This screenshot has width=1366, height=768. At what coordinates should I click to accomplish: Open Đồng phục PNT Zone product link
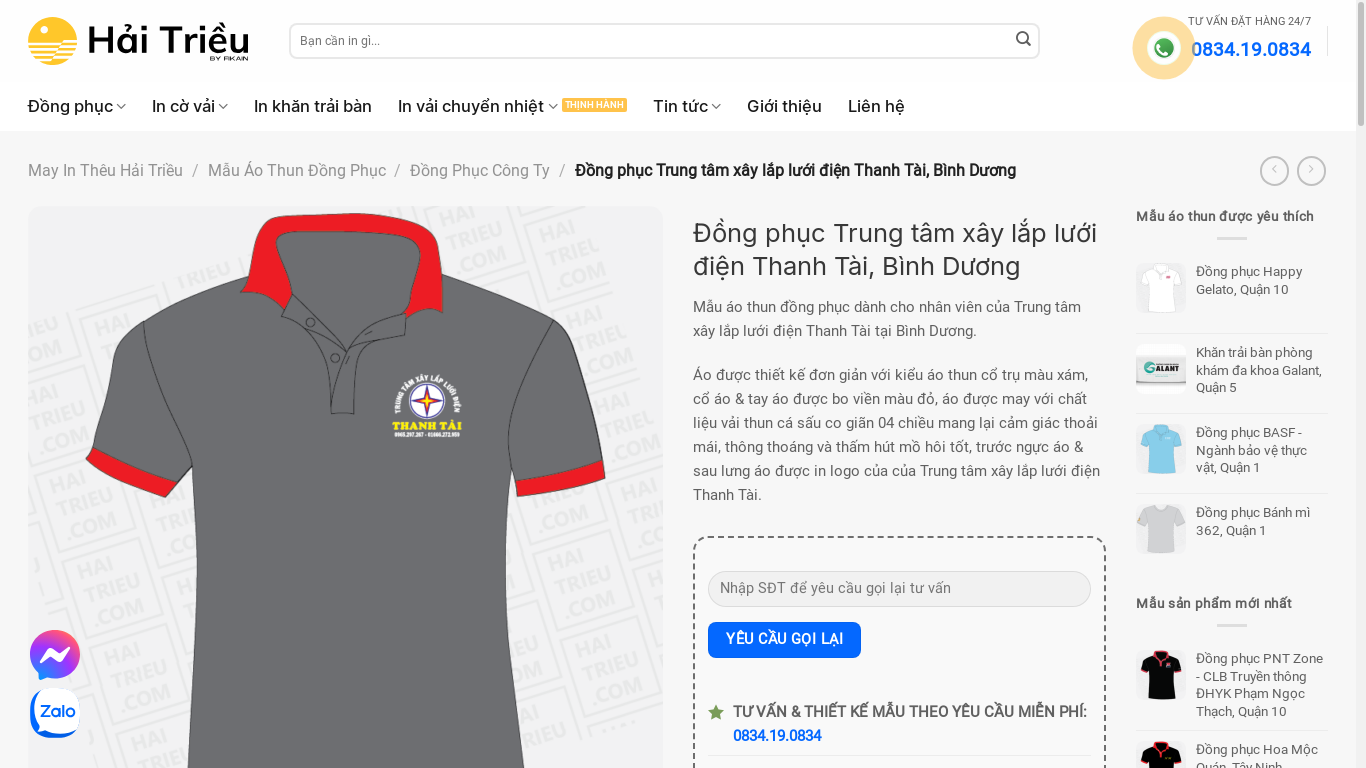1260,685
